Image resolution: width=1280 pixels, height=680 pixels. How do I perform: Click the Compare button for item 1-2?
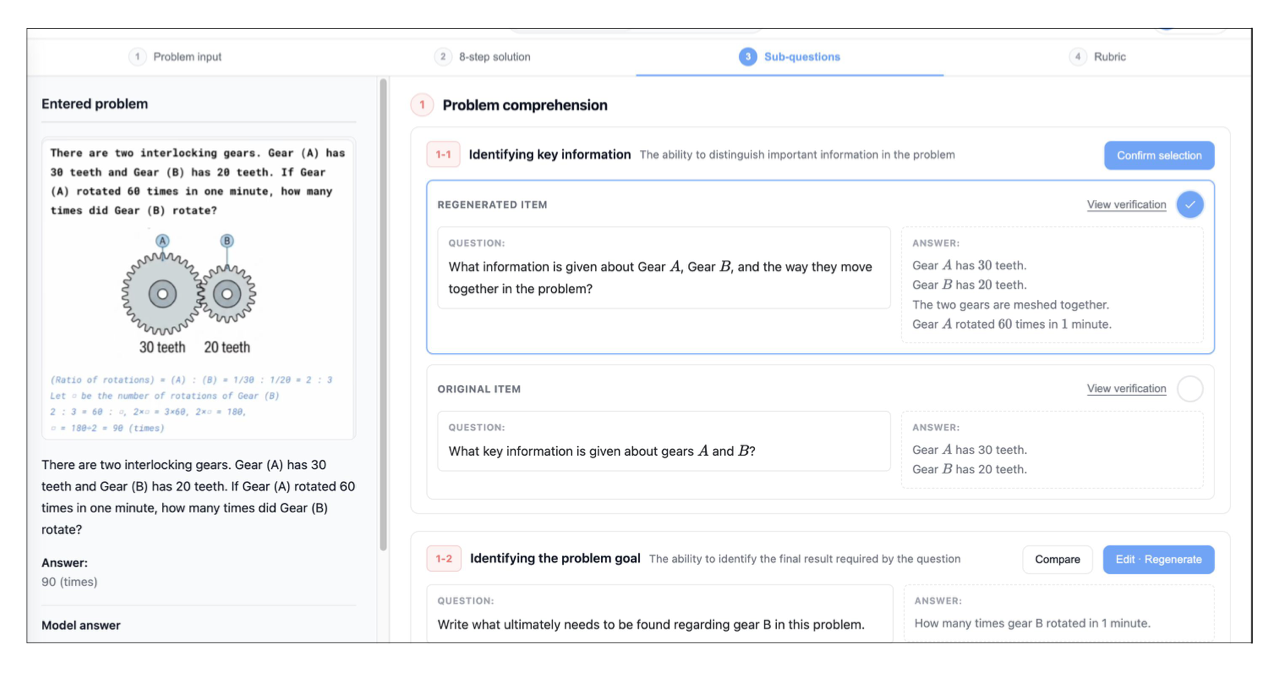(x=1057, y=559)
